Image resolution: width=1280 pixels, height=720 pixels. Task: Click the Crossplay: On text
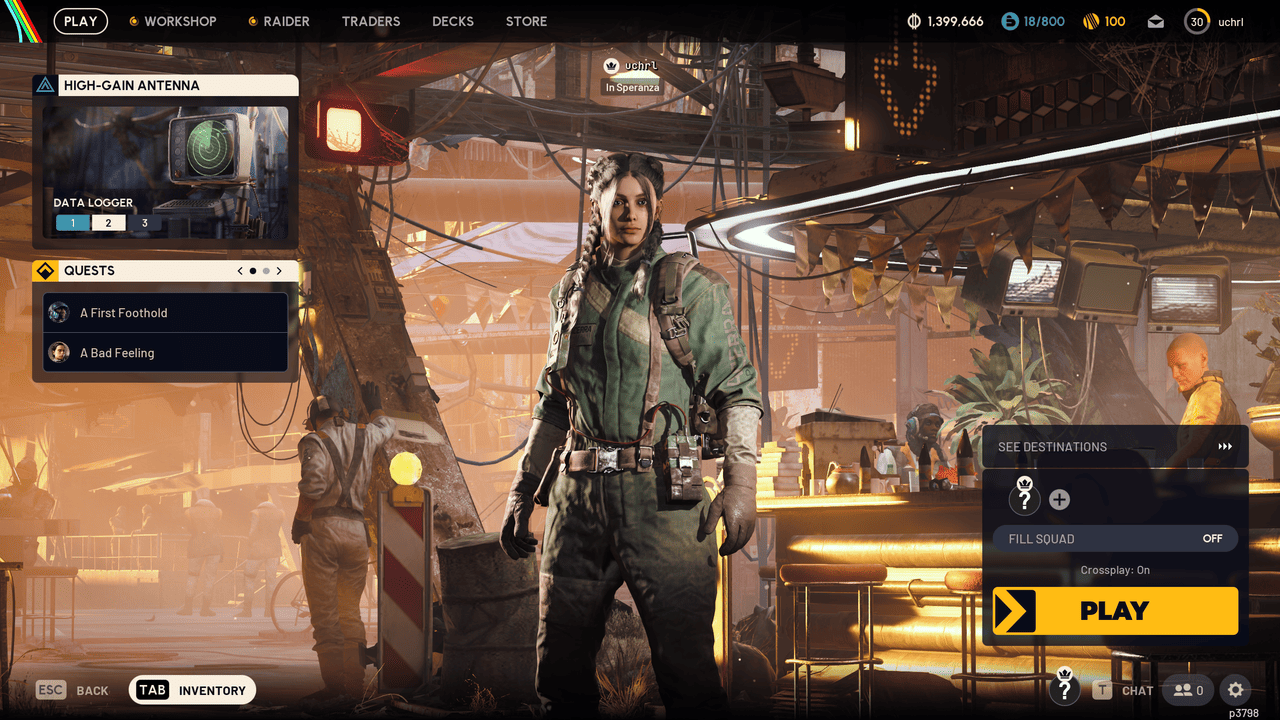[x=1115, y=570]
